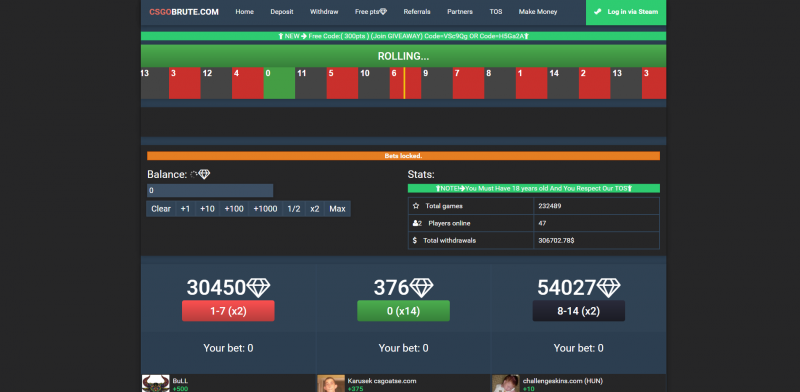This screenshot has width=800, height=392.
Task: Add +100 to the bet
Action: coord(234,209)
